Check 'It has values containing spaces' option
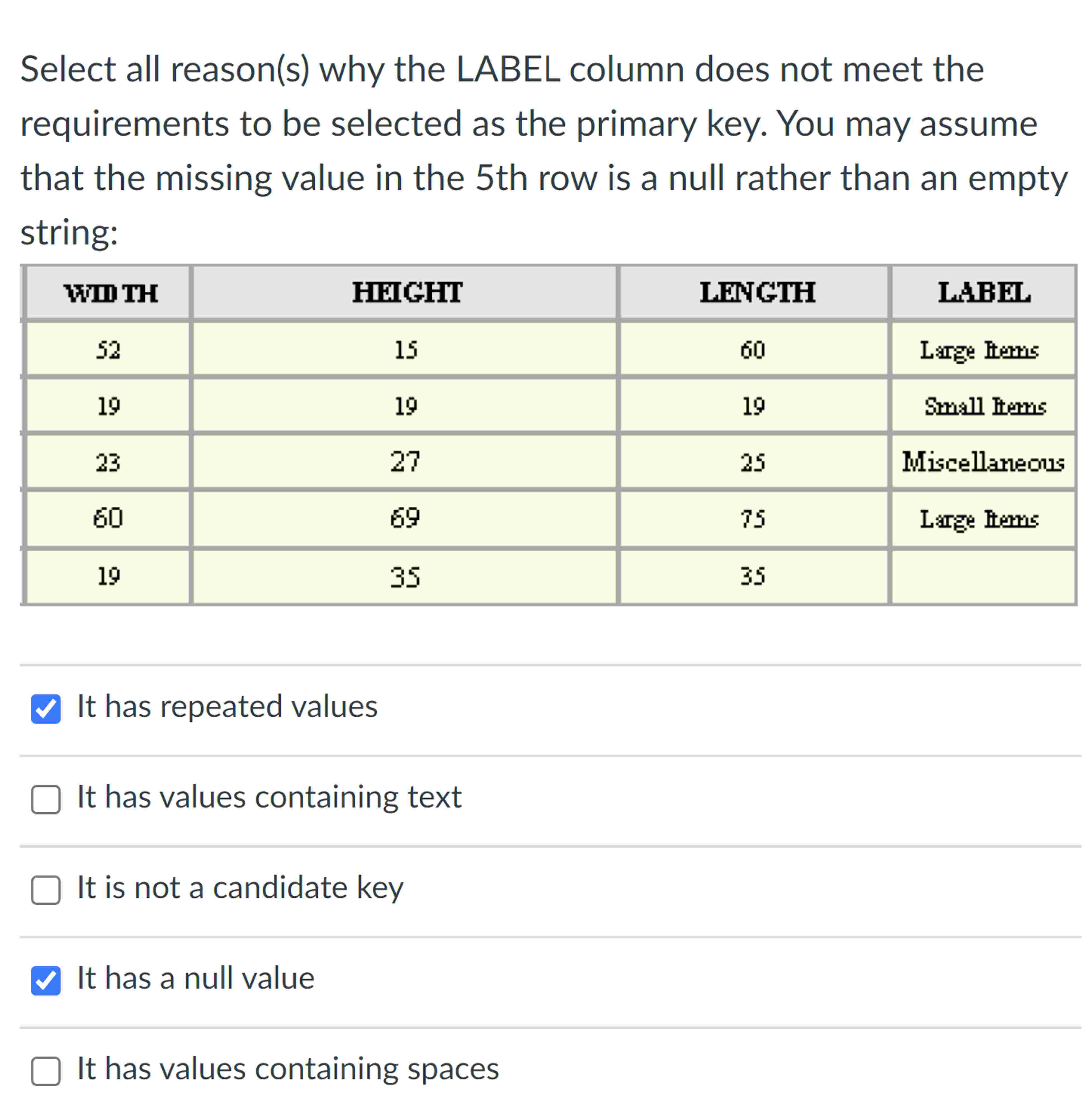 coord(46,1070)
